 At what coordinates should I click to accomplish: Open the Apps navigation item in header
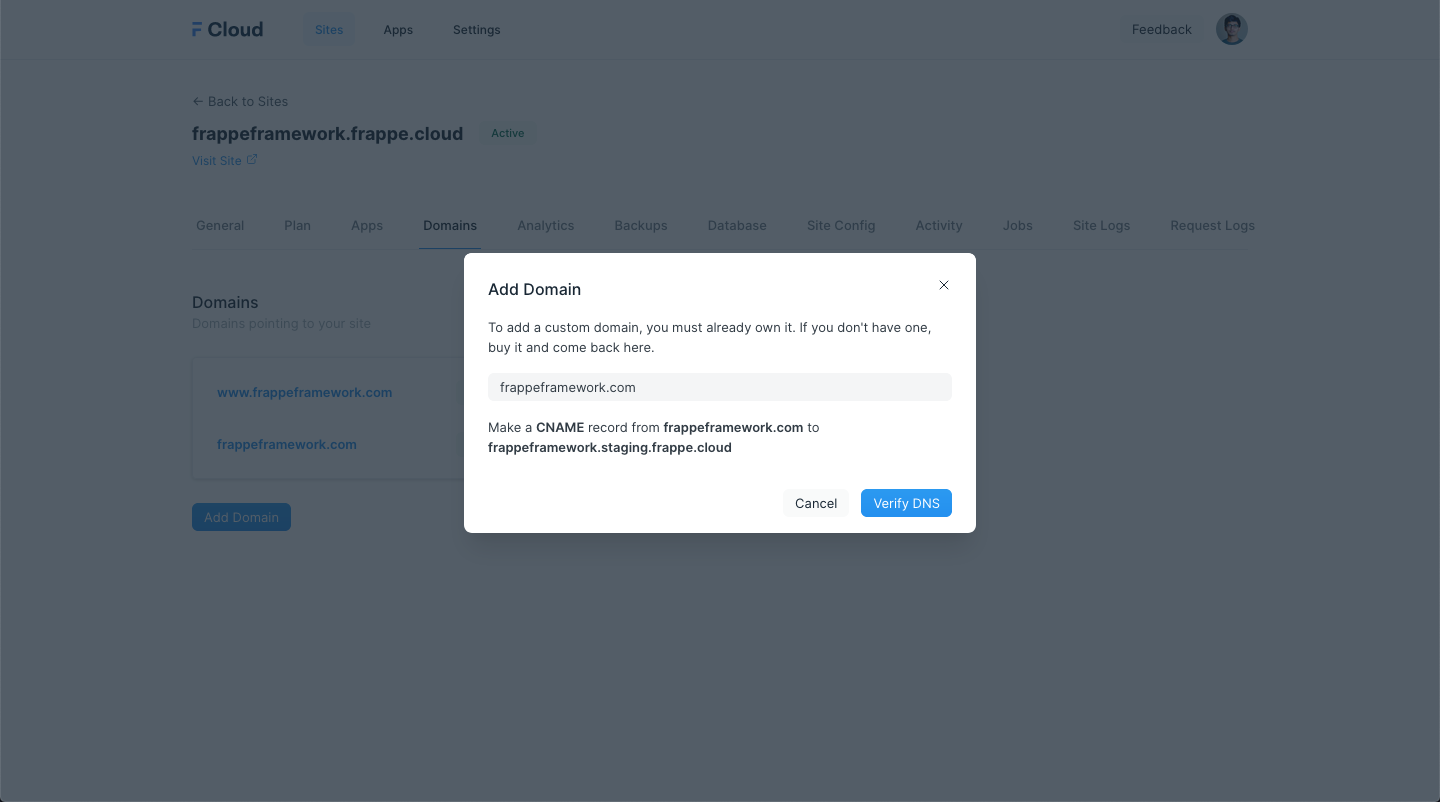click(398, 30)
